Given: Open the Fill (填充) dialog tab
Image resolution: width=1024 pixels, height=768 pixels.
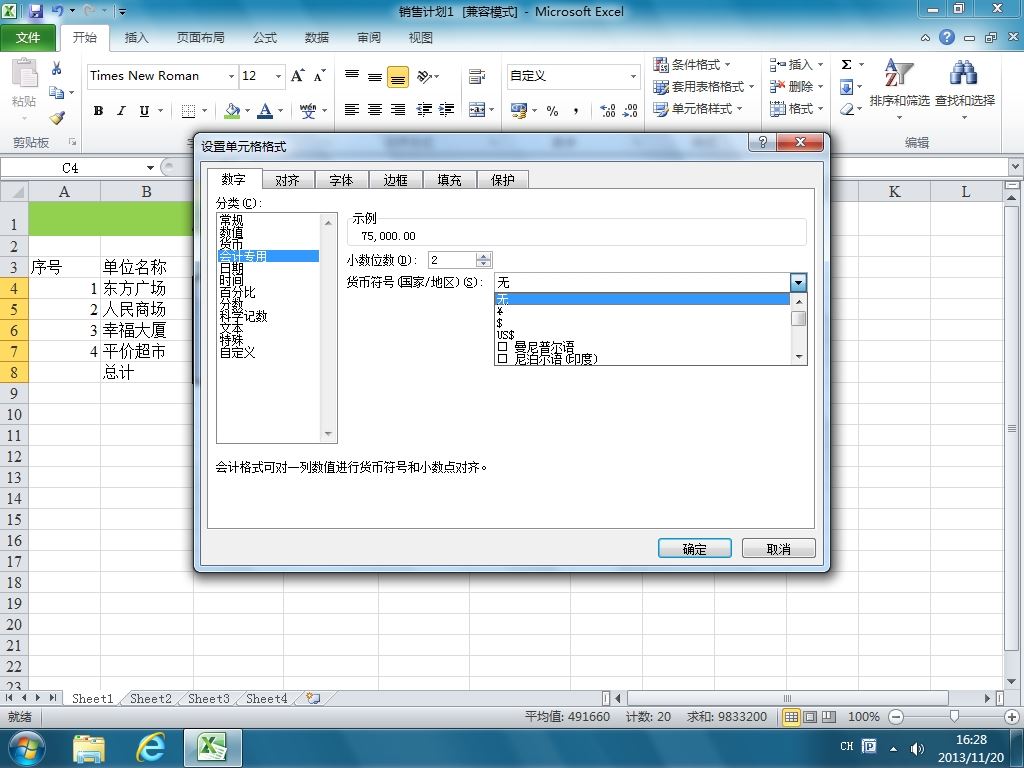Looking at the screenshot, I should coord(449,180).
